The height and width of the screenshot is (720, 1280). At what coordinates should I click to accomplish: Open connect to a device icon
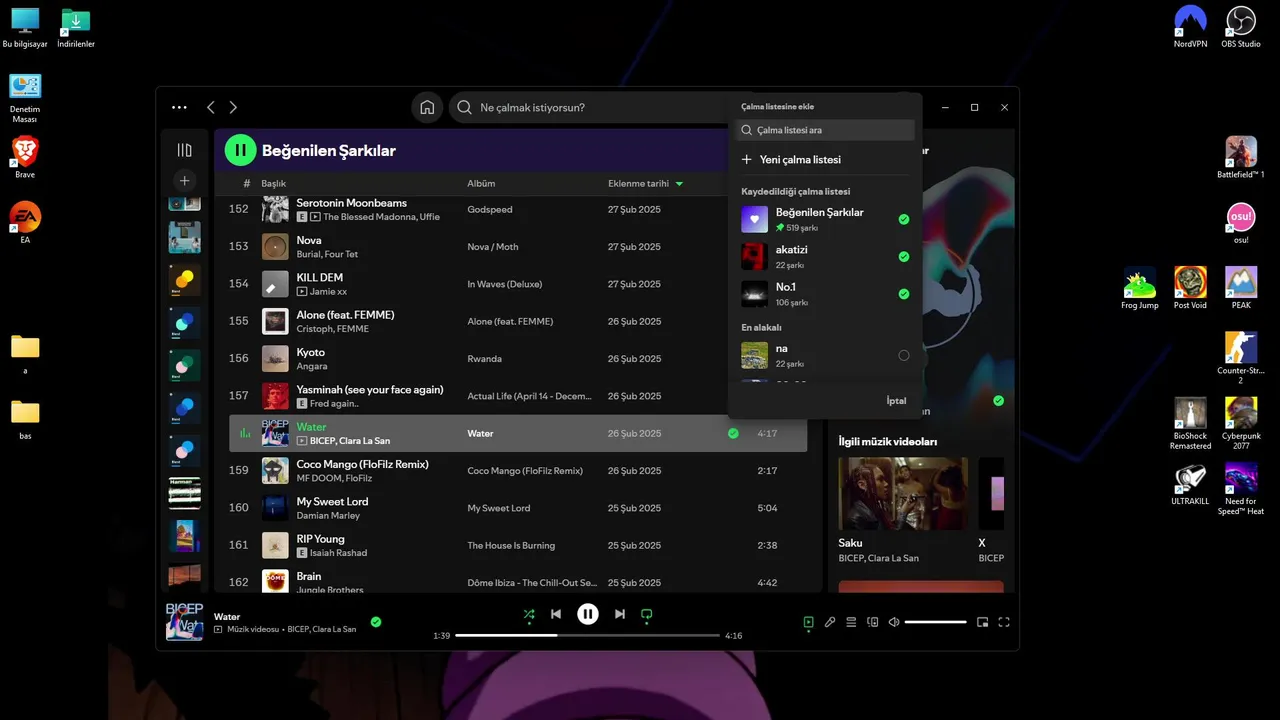[x=873, y=622]
